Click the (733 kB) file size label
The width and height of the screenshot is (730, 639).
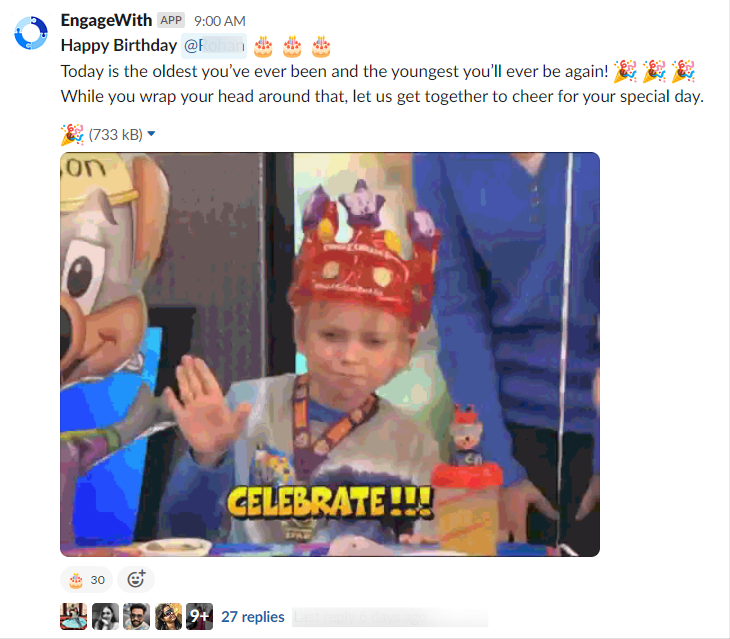(x=115, y=135)
